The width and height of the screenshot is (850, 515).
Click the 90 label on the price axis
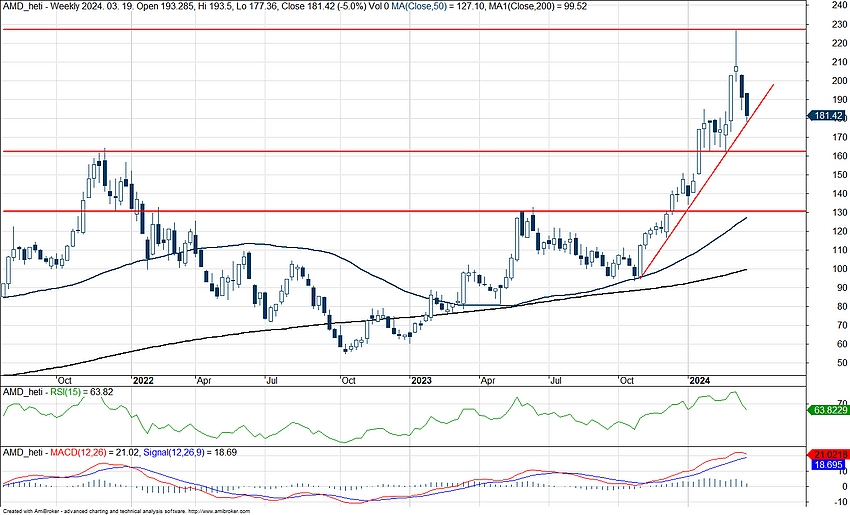click(843, 288)
